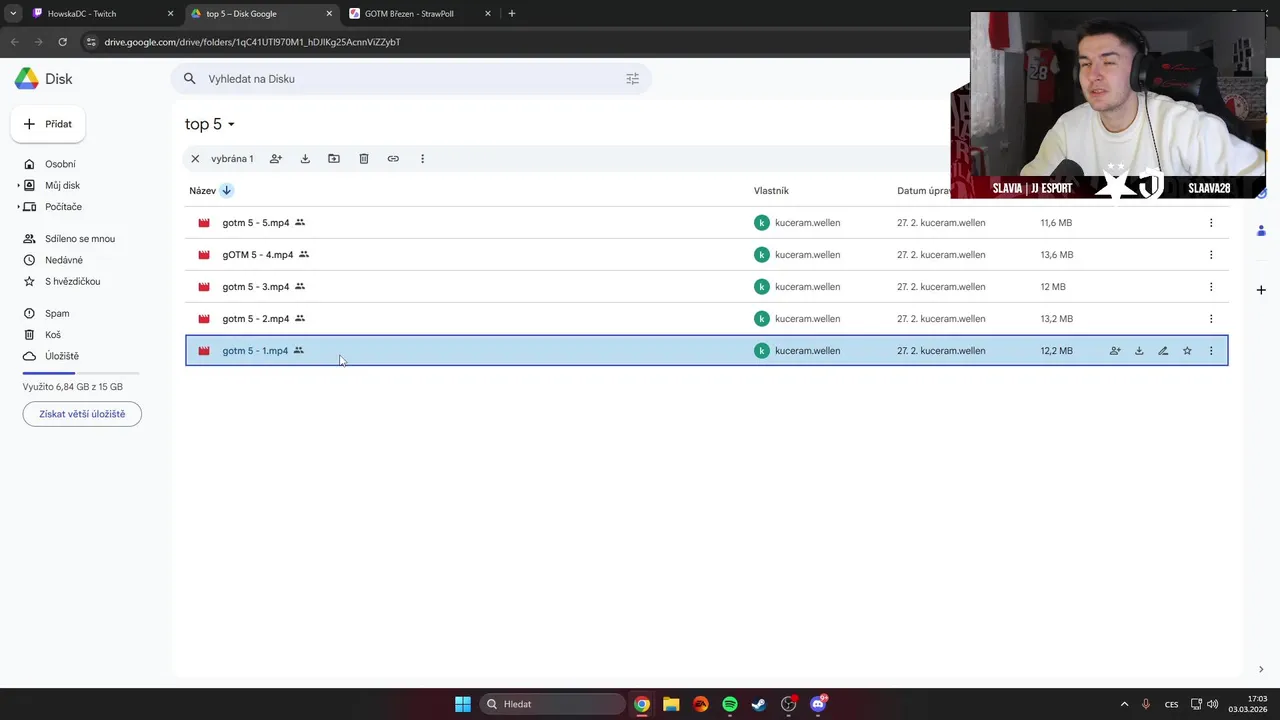Image resolution: width=1280 pixels, height=720 pixels.
Task: Move selected file to folder icon
Action: tap(334, 159)
